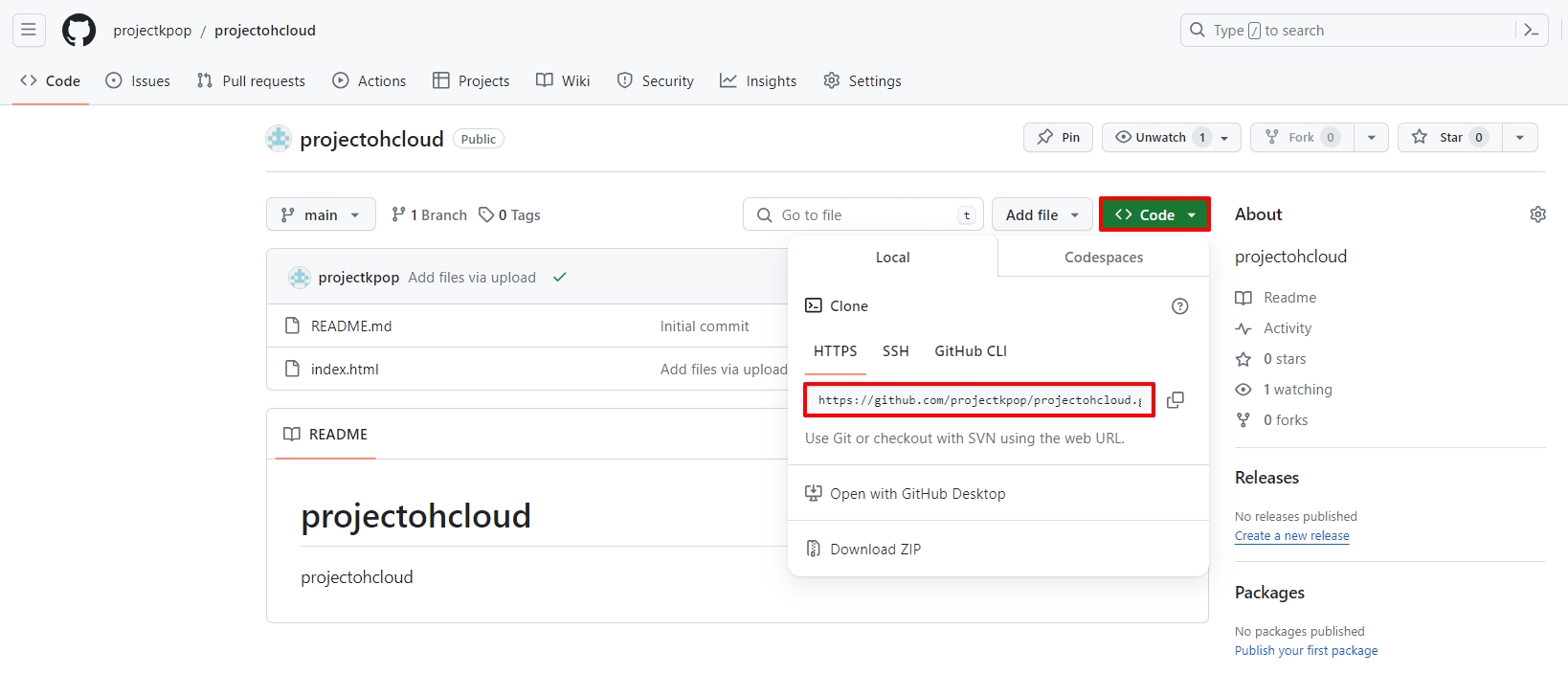View 1 Branch link
Image resolution: width=1568 pixels, height=674 pixels.
[430, 214]
